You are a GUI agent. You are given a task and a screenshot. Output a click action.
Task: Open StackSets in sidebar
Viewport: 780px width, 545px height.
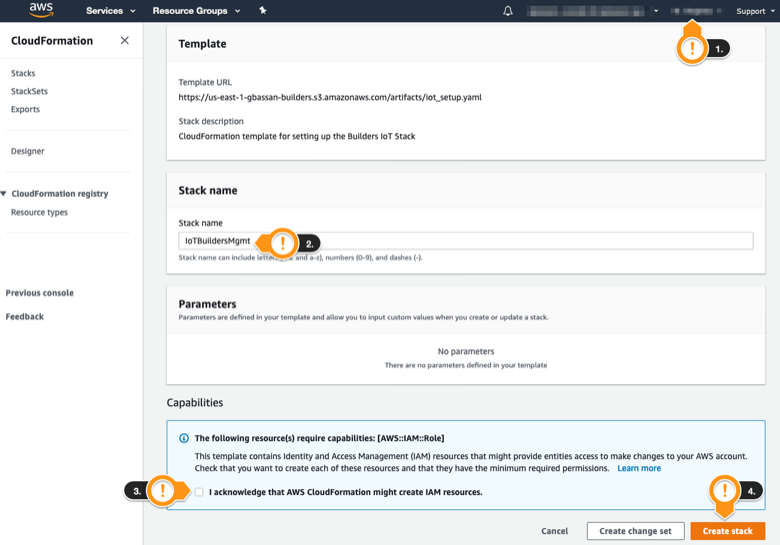point(29,91)
